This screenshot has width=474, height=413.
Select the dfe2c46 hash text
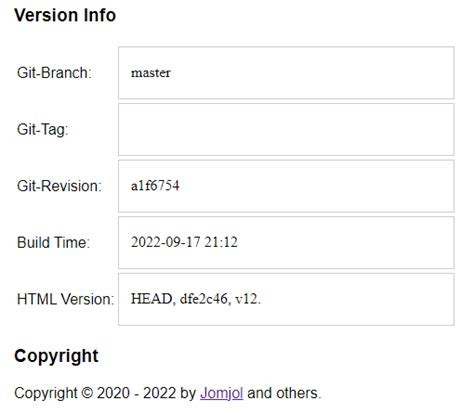pos(205,299)
